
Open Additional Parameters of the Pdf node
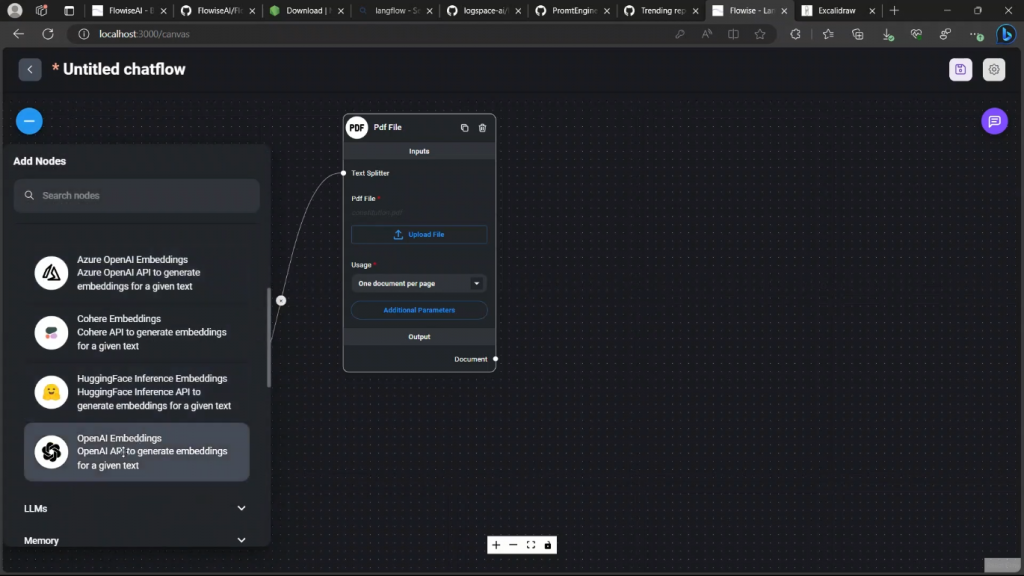419,310
